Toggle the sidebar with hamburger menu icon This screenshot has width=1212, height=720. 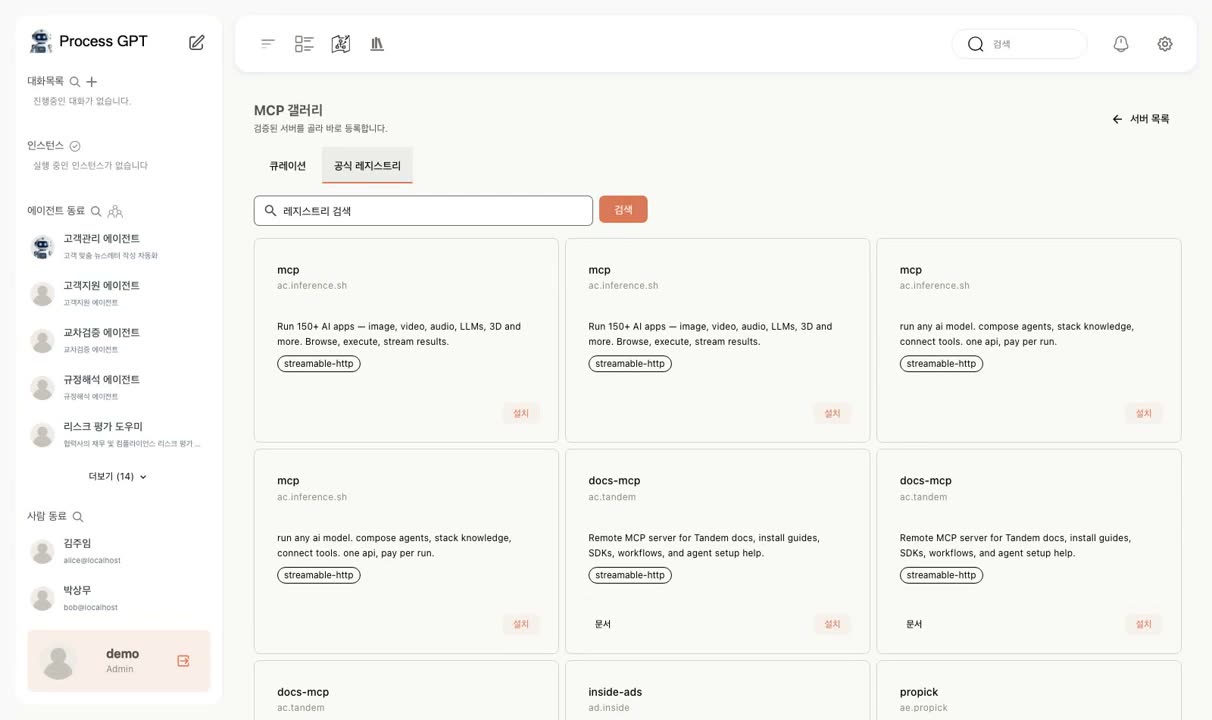[268, 43]
